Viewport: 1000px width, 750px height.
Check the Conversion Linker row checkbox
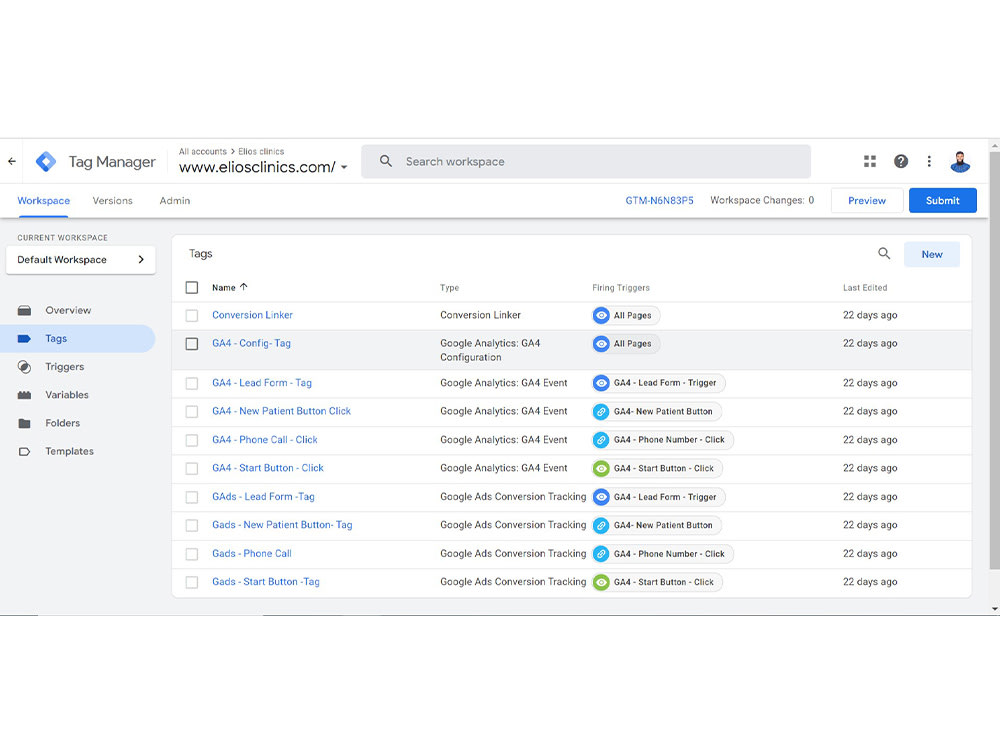(192, 315)
